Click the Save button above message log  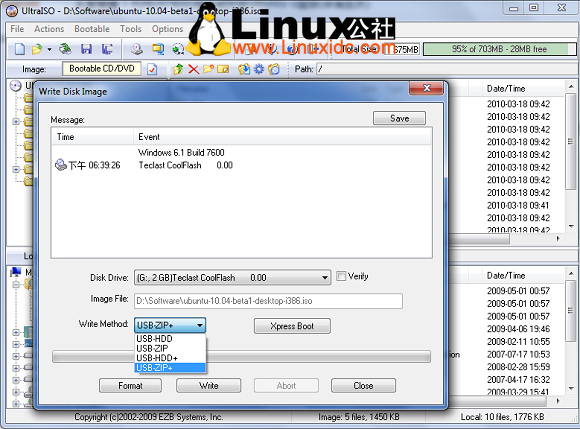click(x=399, y=118)
